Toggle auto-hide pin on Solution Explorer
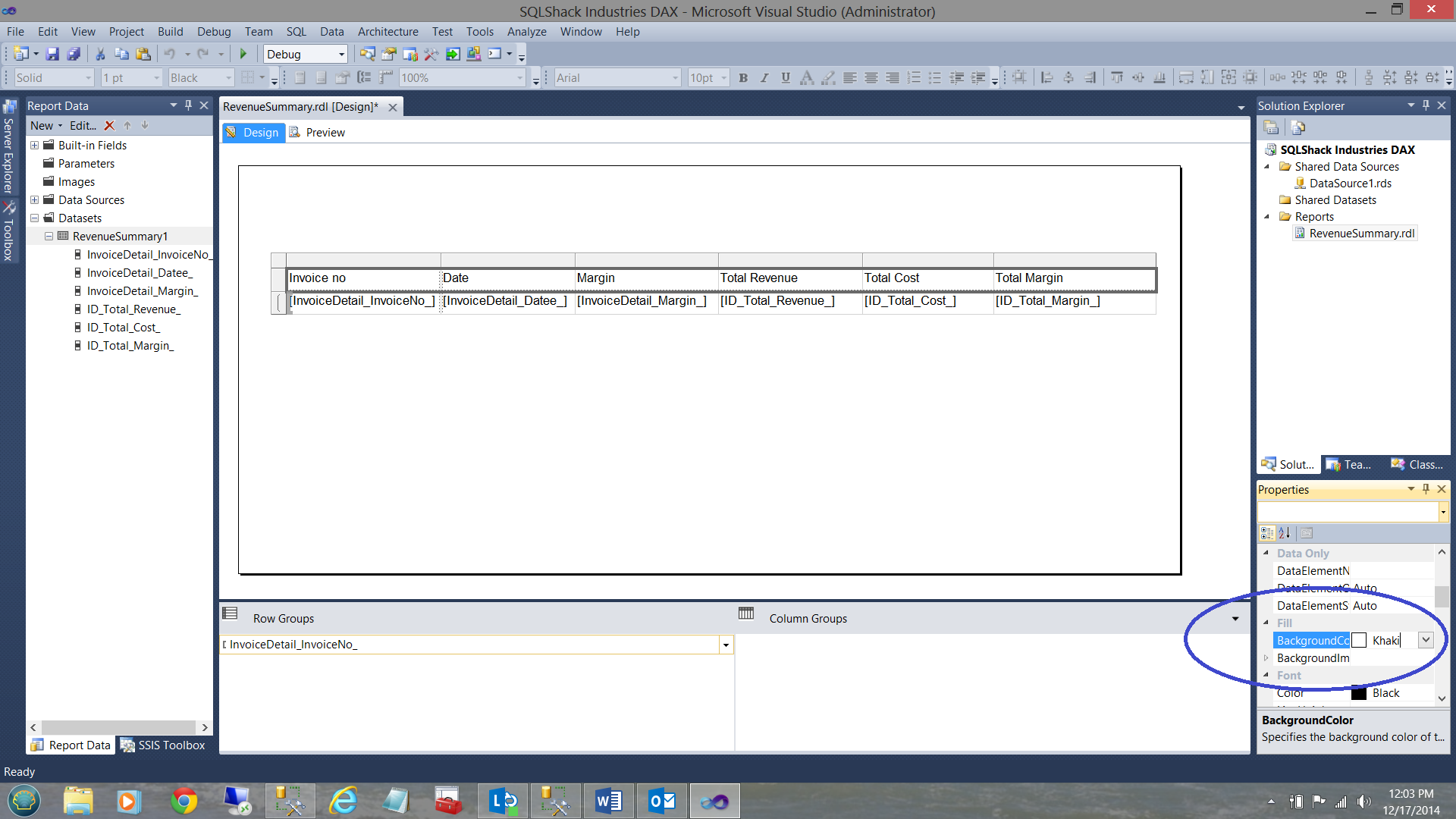This screenshot has height=819, width=1456. click(1426, 105)
